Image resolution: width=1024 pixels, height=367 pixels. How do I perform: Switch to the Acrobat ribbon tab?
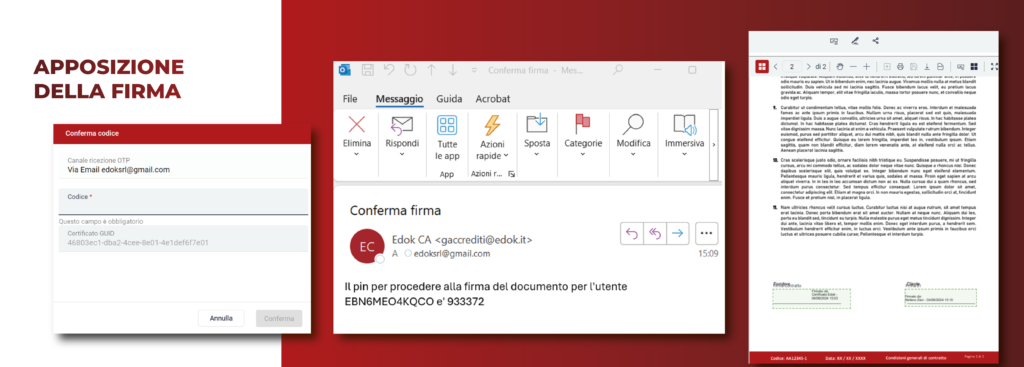coord(492,99)
